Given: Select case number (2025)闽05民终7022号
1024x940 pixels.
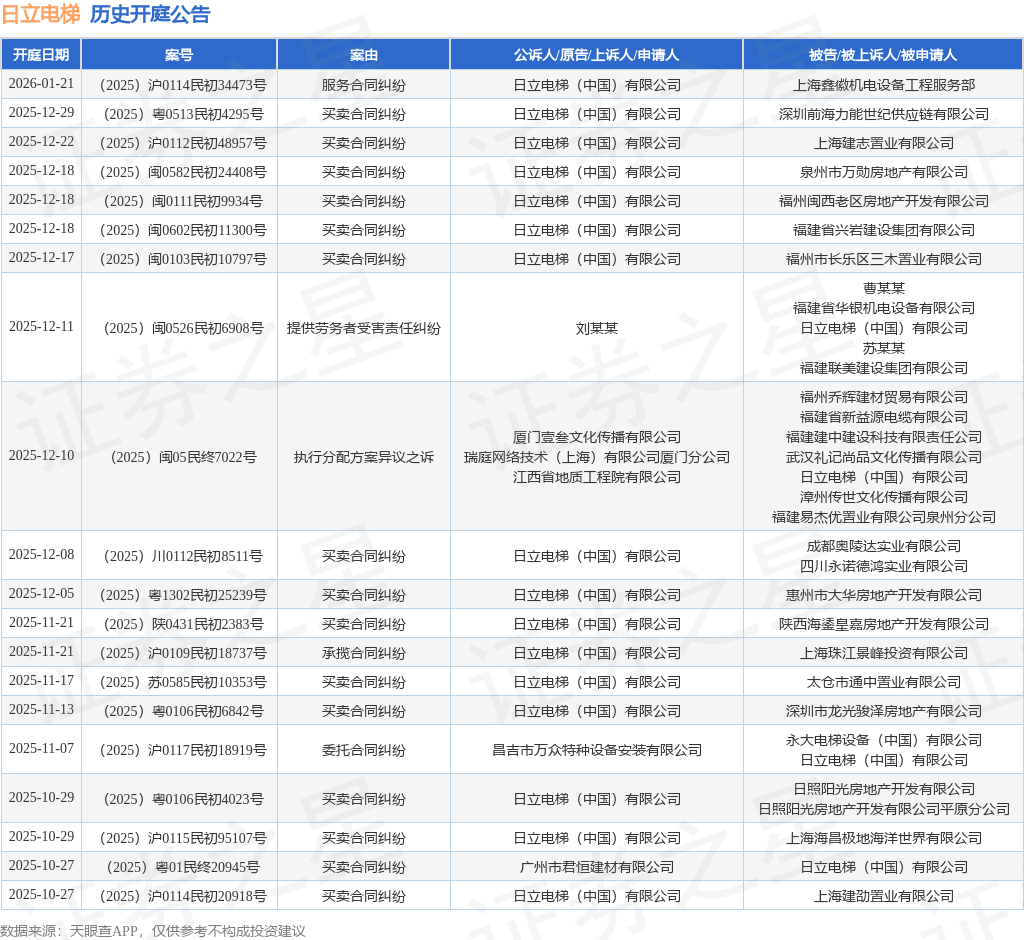Looking at the screenshot, I should (x=183, y=457).
